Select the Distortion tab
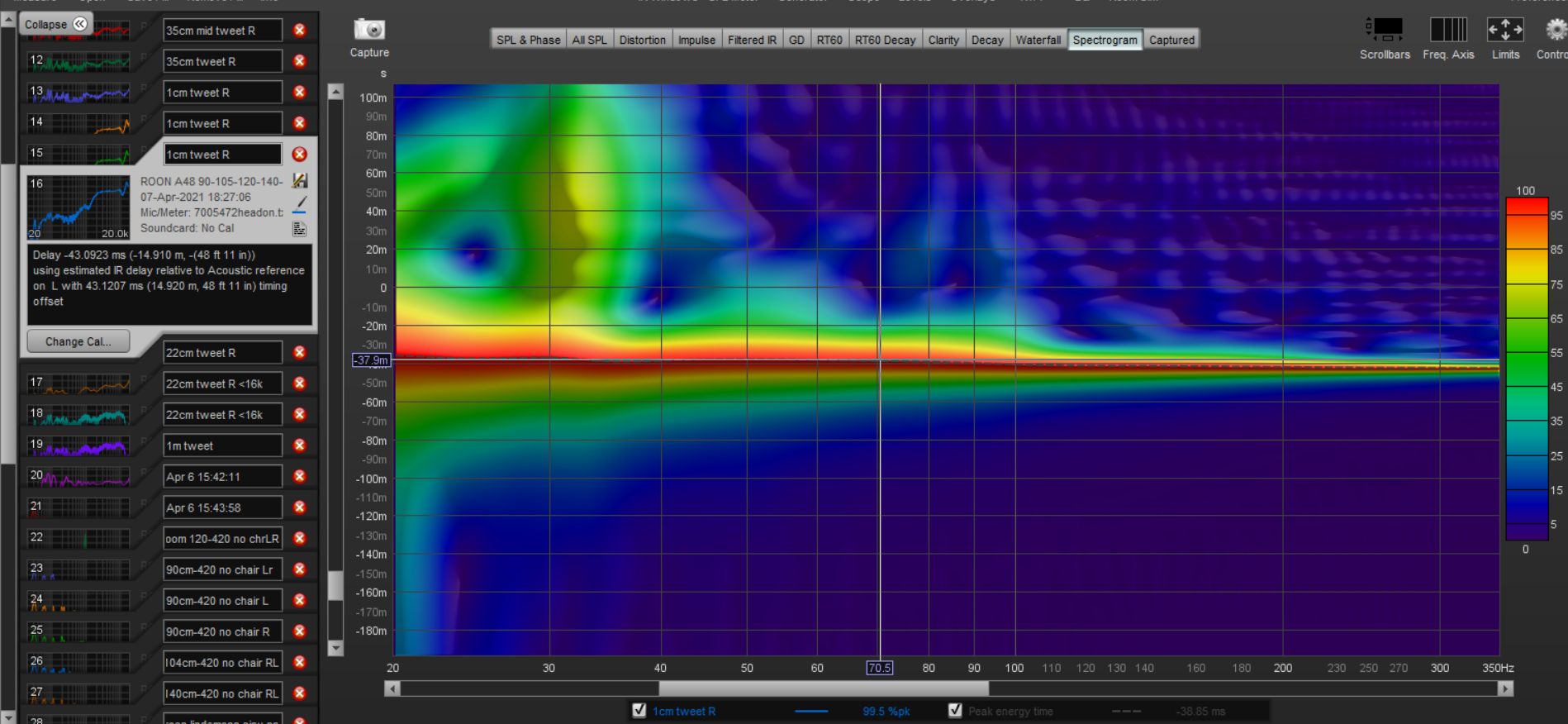Image resolution: width=1568 pixels, height=724 pixels. 642,40
